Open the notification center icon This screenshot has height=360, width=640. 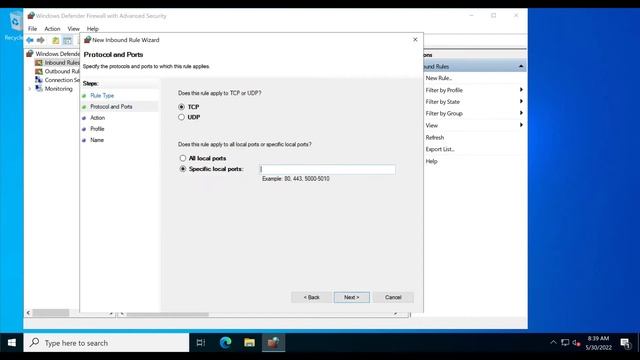[x=625, y=343]
